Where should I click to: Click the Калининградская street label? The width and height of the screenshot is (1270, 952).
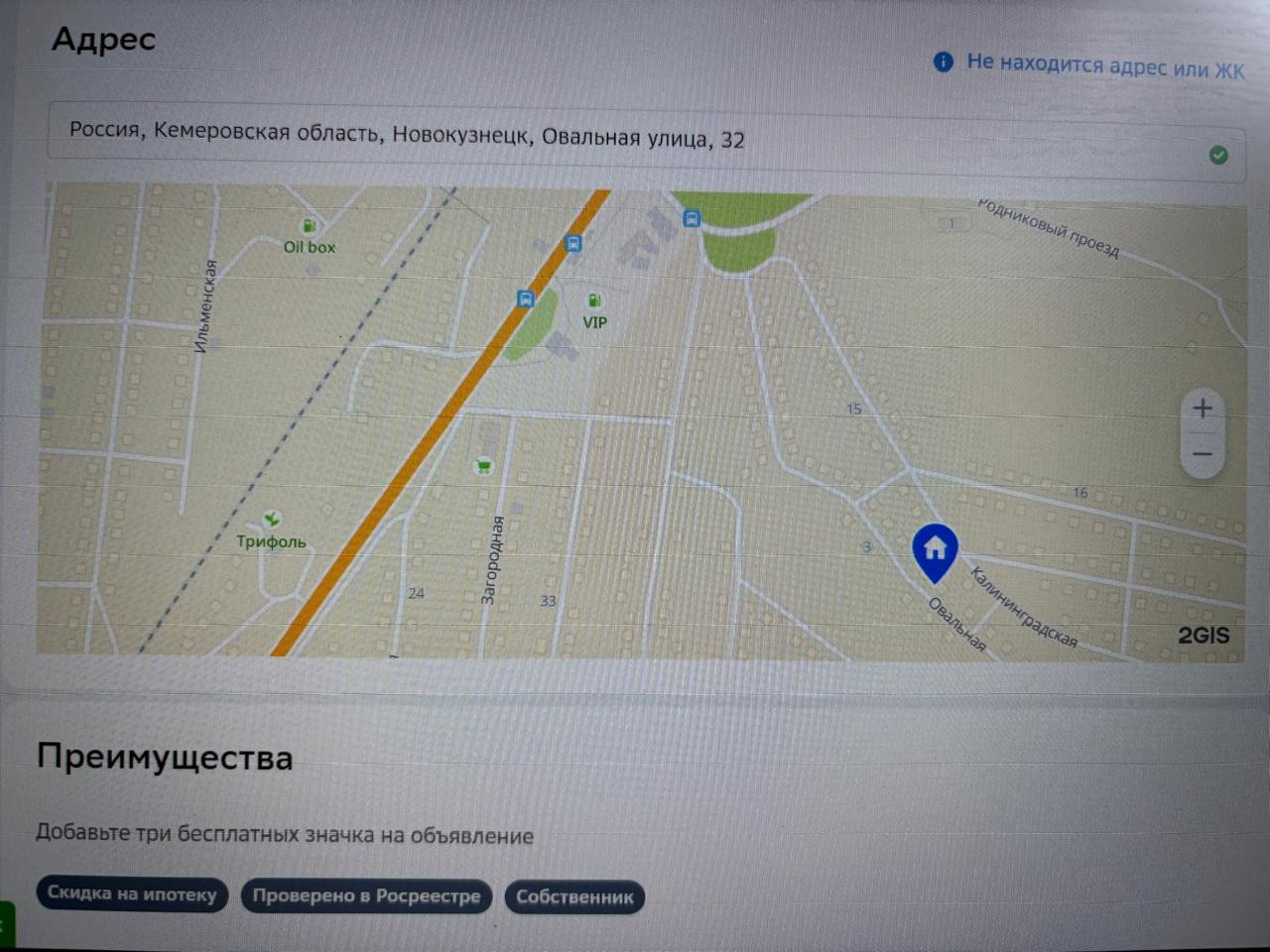(1024, 606)
